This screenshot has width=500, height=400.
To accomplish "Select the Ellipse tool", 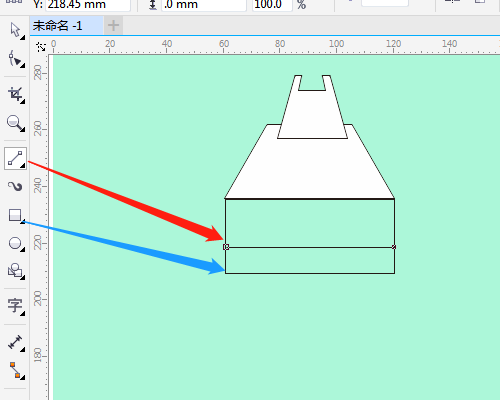I will (x=15, y=244).
